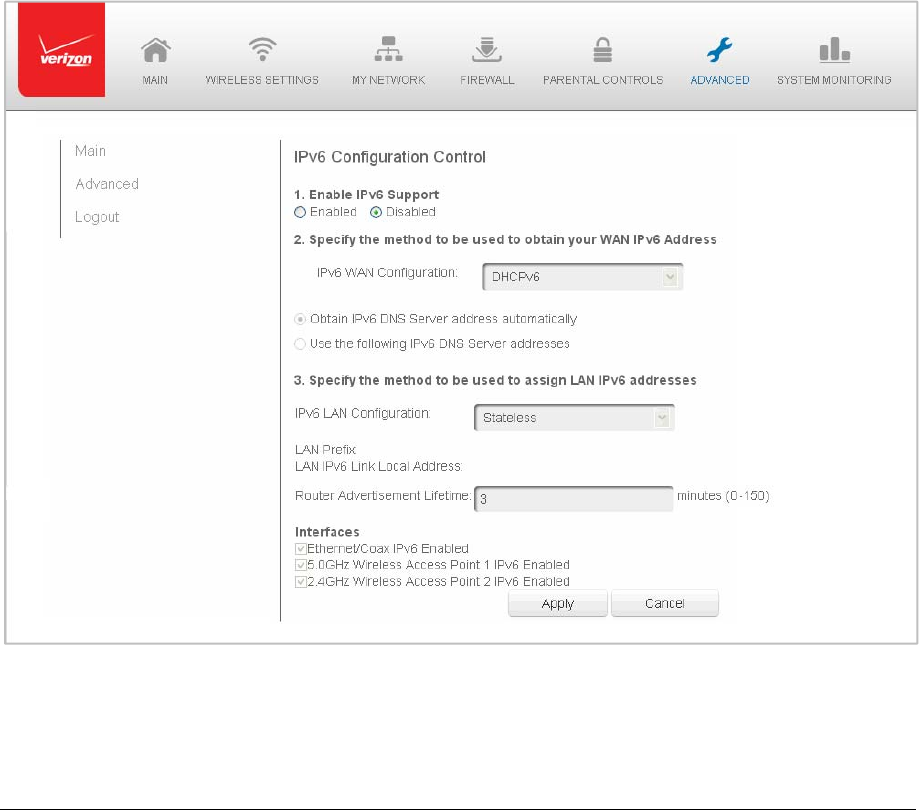Open the Wireless Settings wifi icon
The height and width of the screenshot is (810, 919).
pos(262,49)
